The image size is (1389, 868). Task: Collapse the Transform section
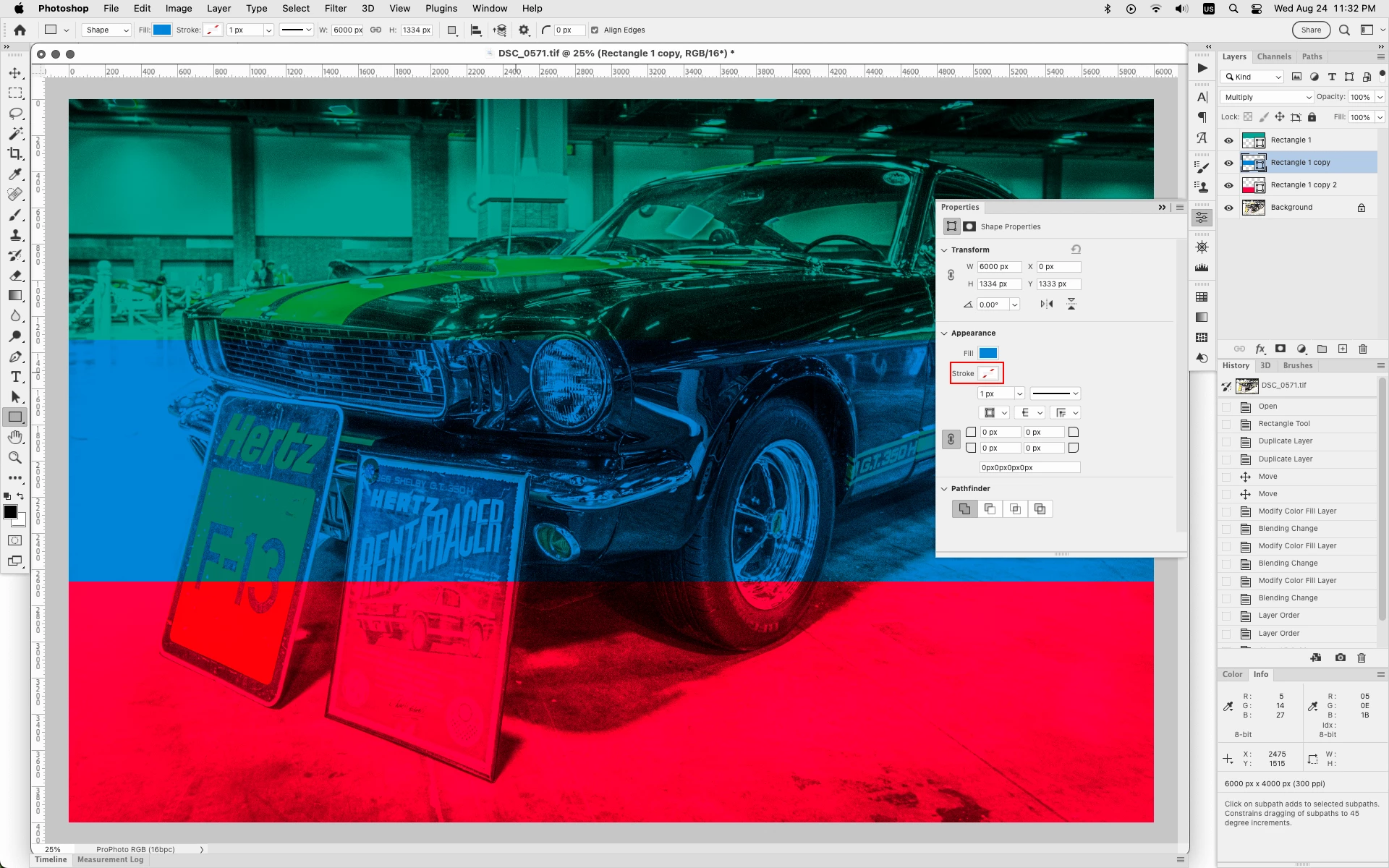944,250
